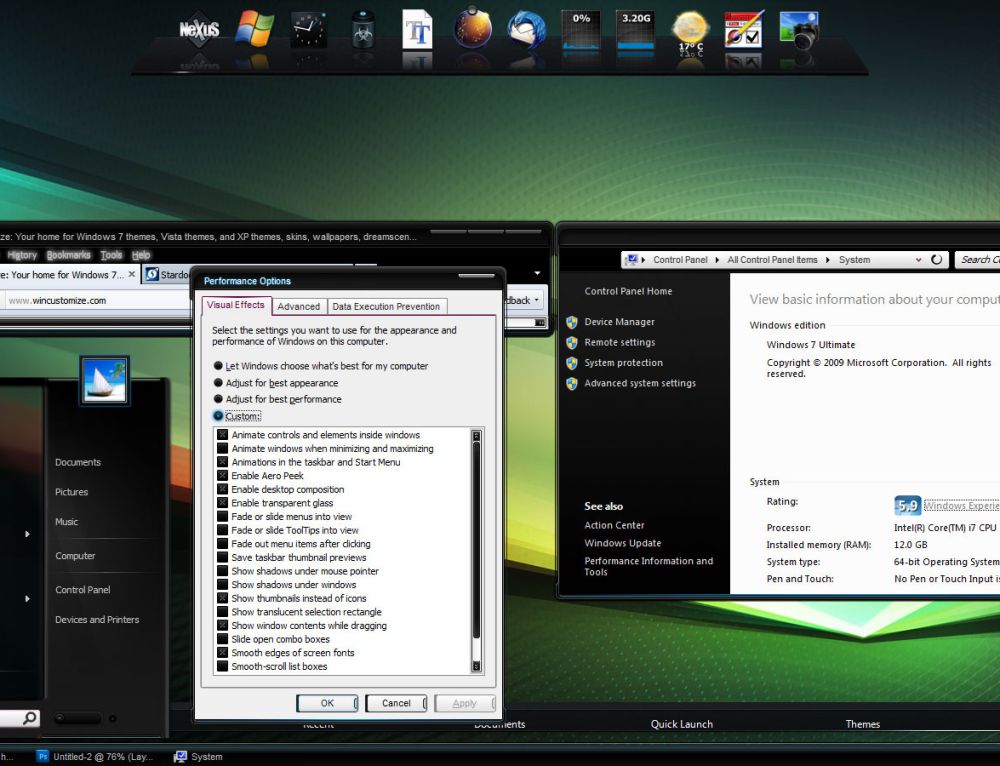Click the fonts document icon in the dock
The image size is (1000, 766).
[417, 29]
